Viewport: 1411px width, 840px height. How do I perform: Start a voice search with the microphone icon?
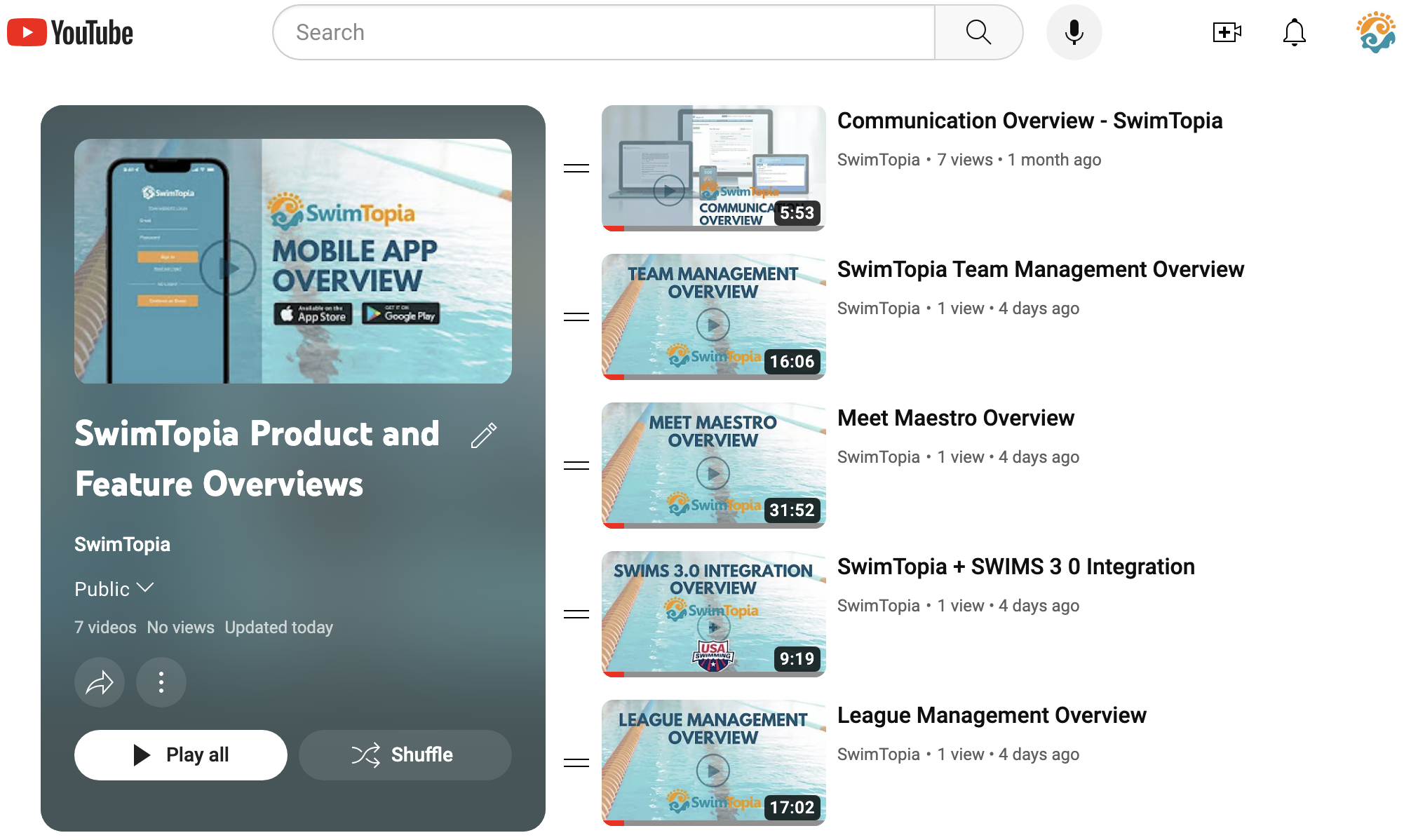[1074, 32]
